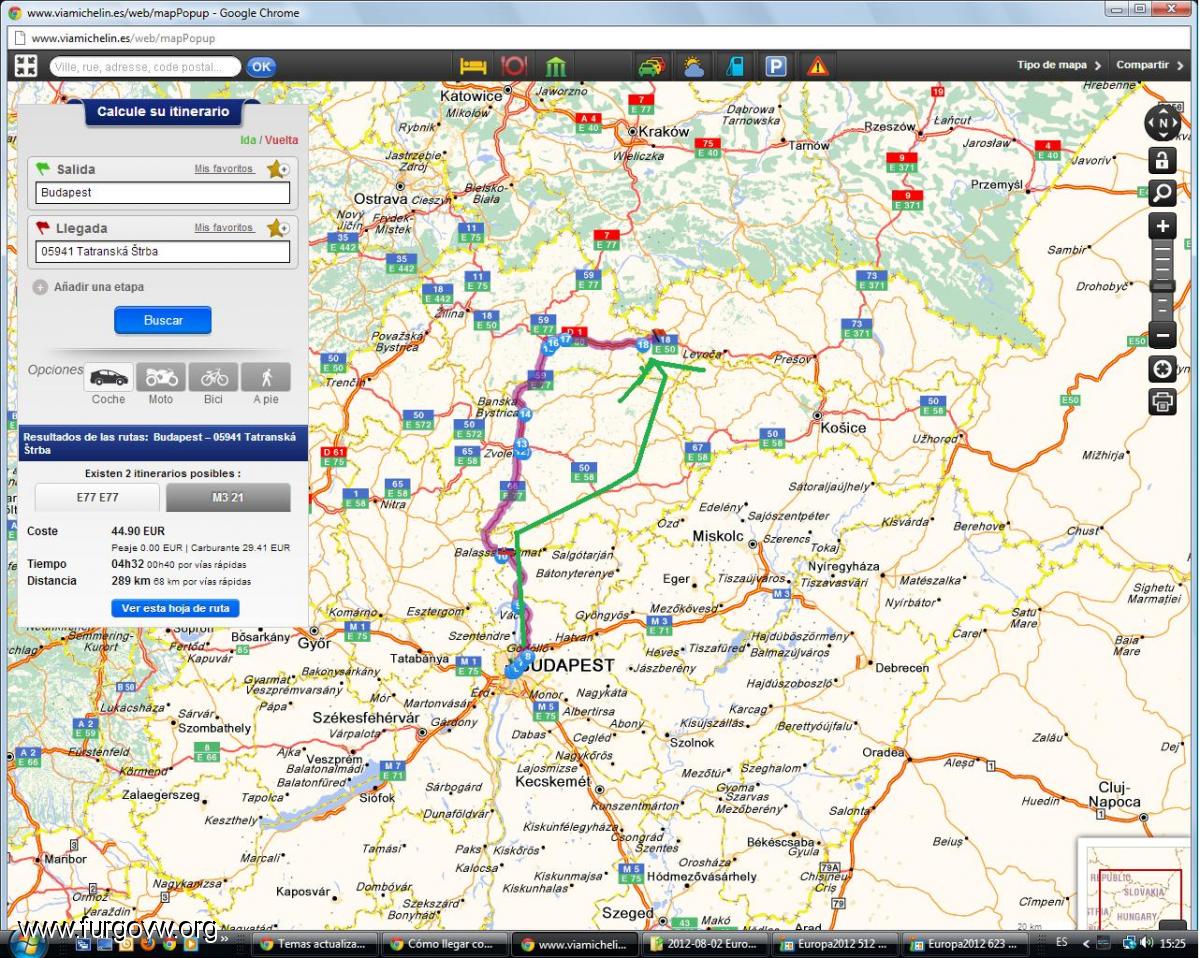The height and width of the screenshot is (958, 1200).
Task: Open Windows Start button
Action: (x=28, y=942)
